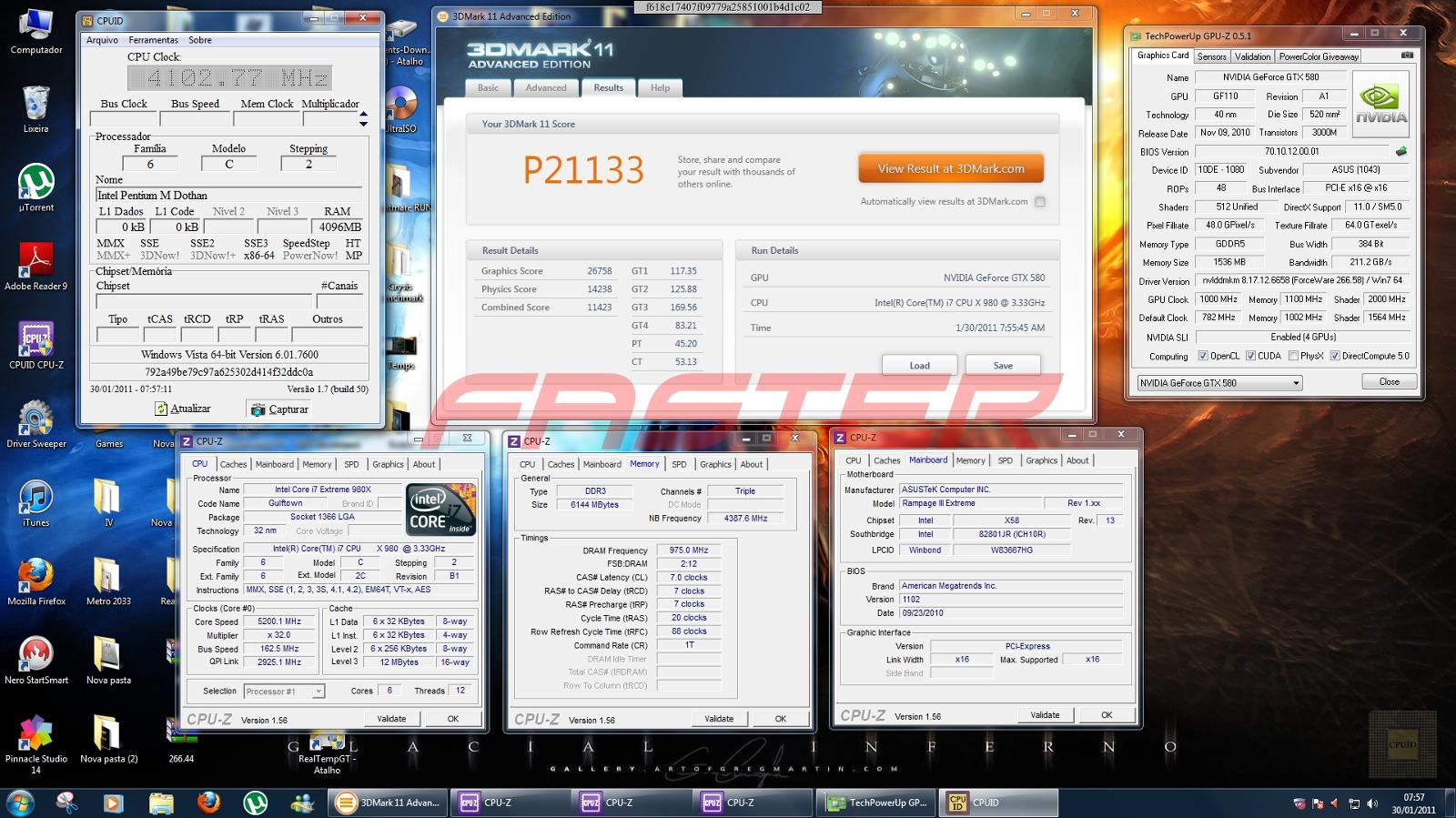Click View Result at 3DMark.com button

coord(951,168)
